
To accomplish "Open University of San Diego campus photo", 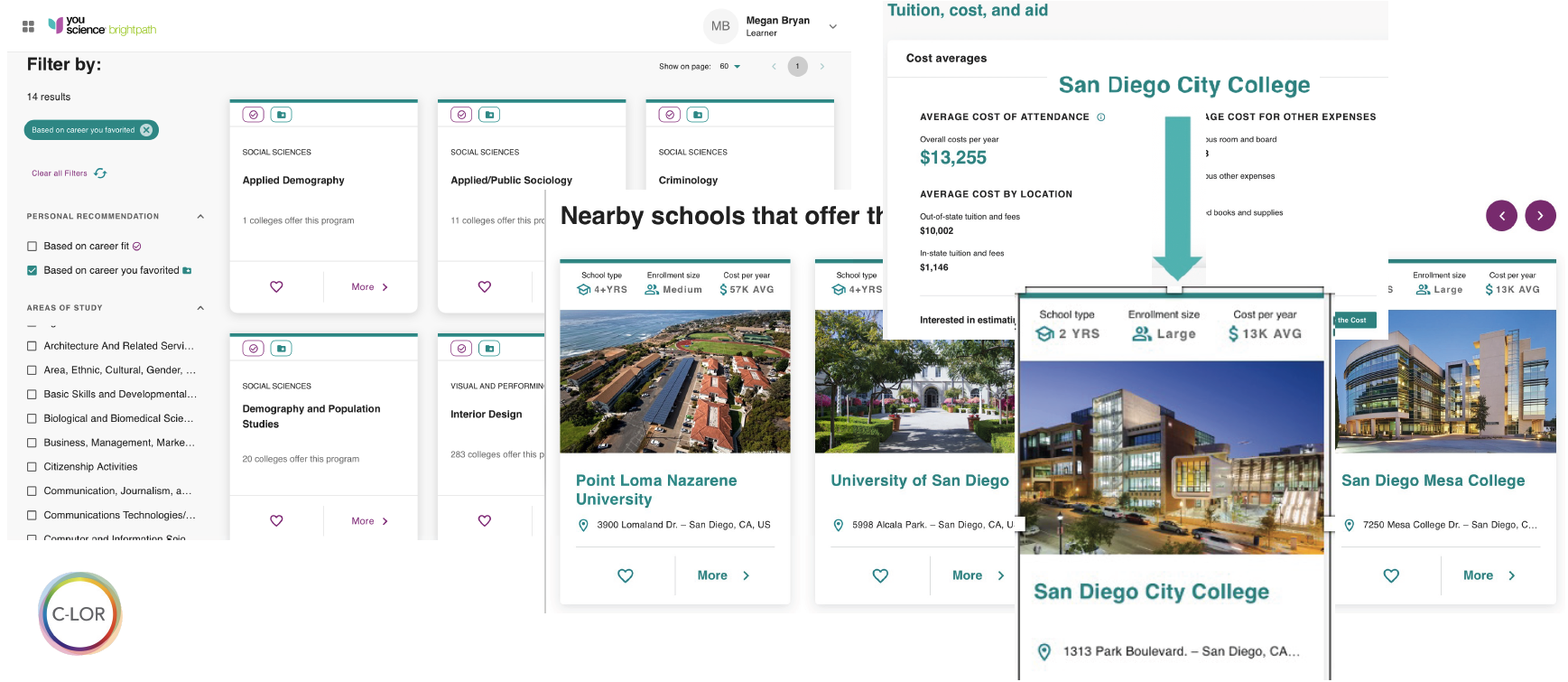I will pos(914,381).
